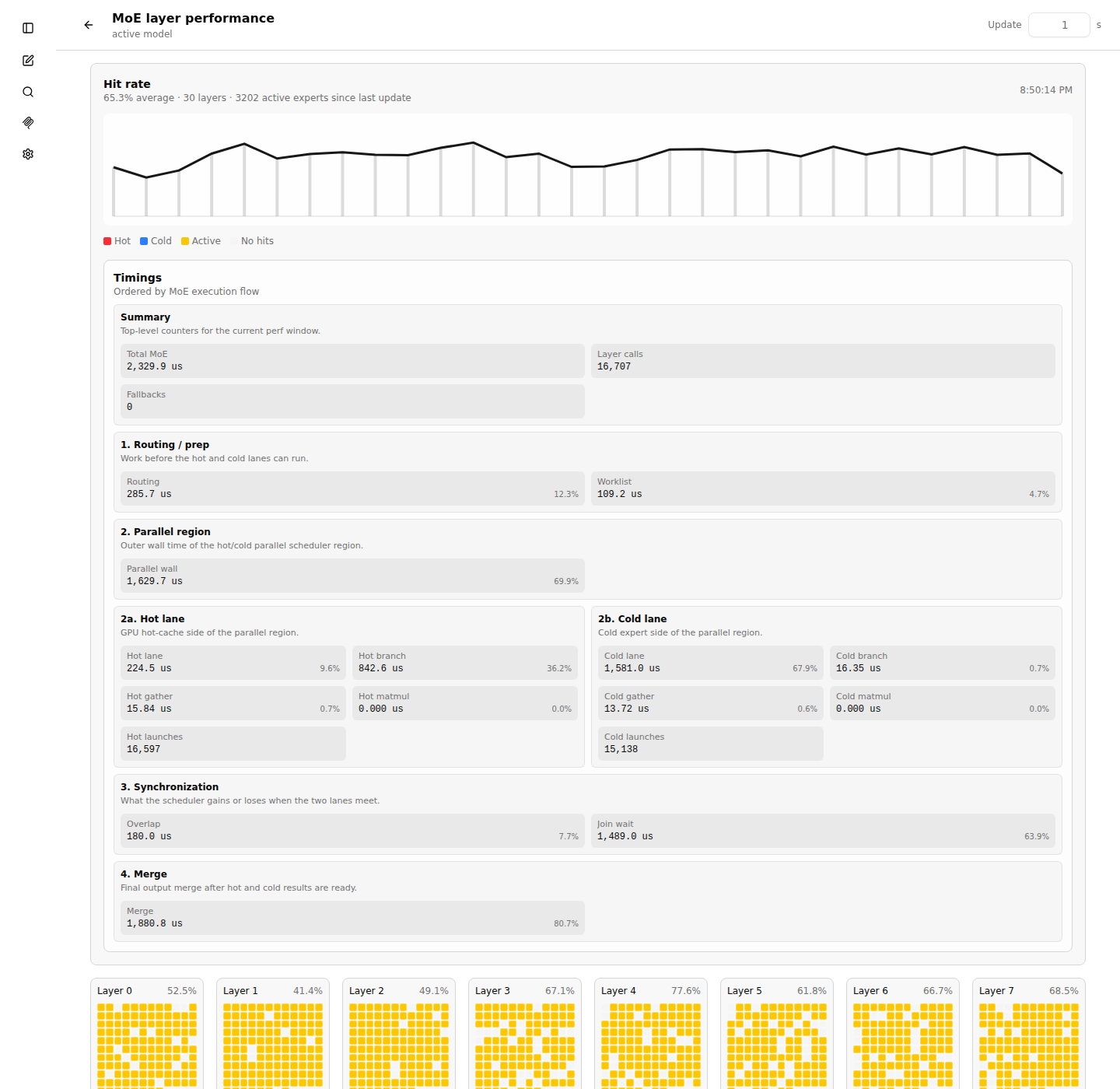The height and width of the screenshot is (1089, 1120).
Task: Open the Layer 3 heatmap card
Action: click(x=525, y=1034)
